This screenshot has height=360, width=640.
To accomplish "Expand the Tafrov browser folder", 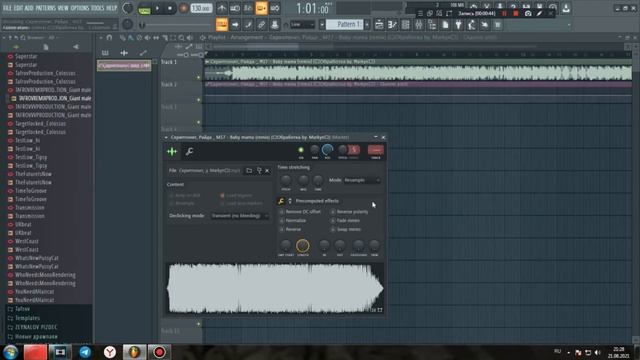I will click(x=22, y=309).
